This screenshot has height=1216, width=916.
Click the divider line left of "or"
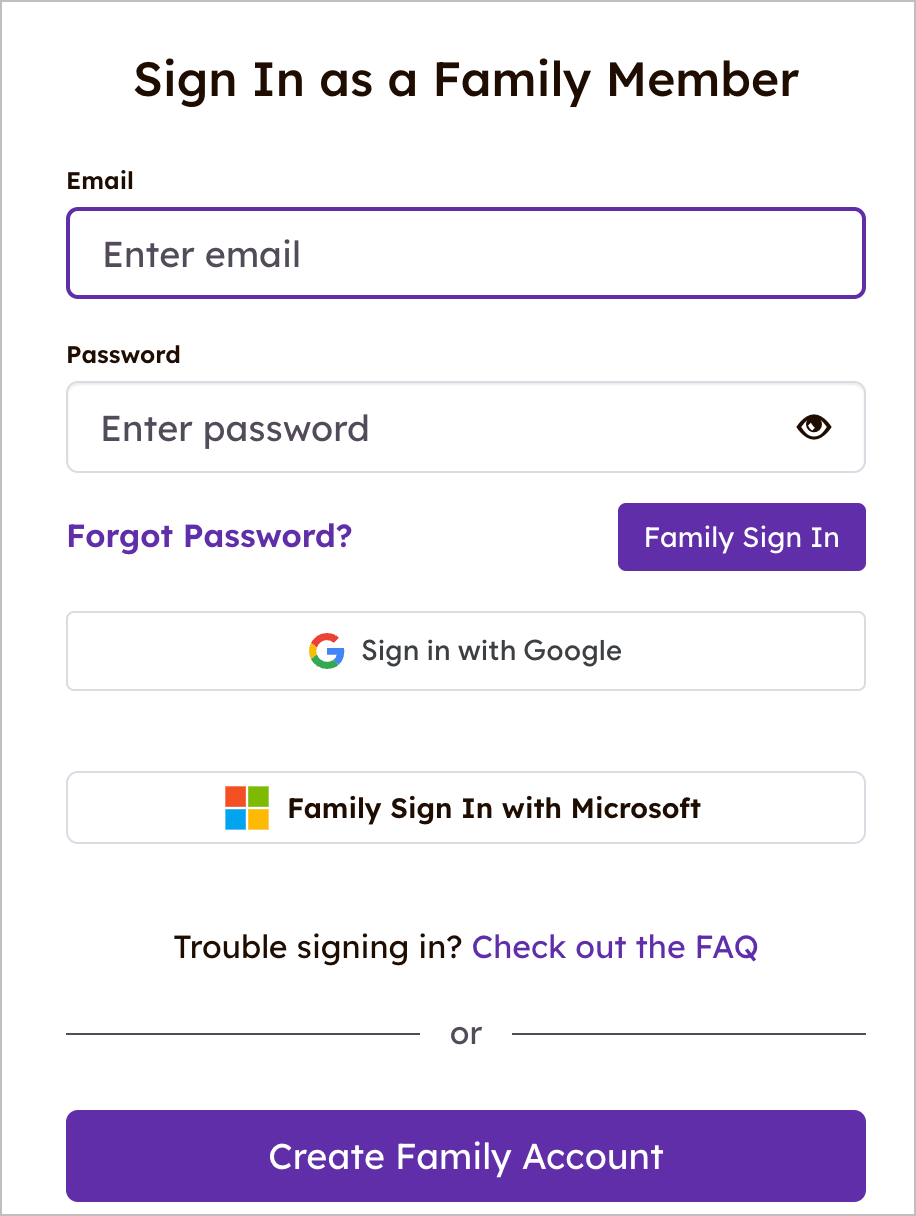pos(242,1034)
